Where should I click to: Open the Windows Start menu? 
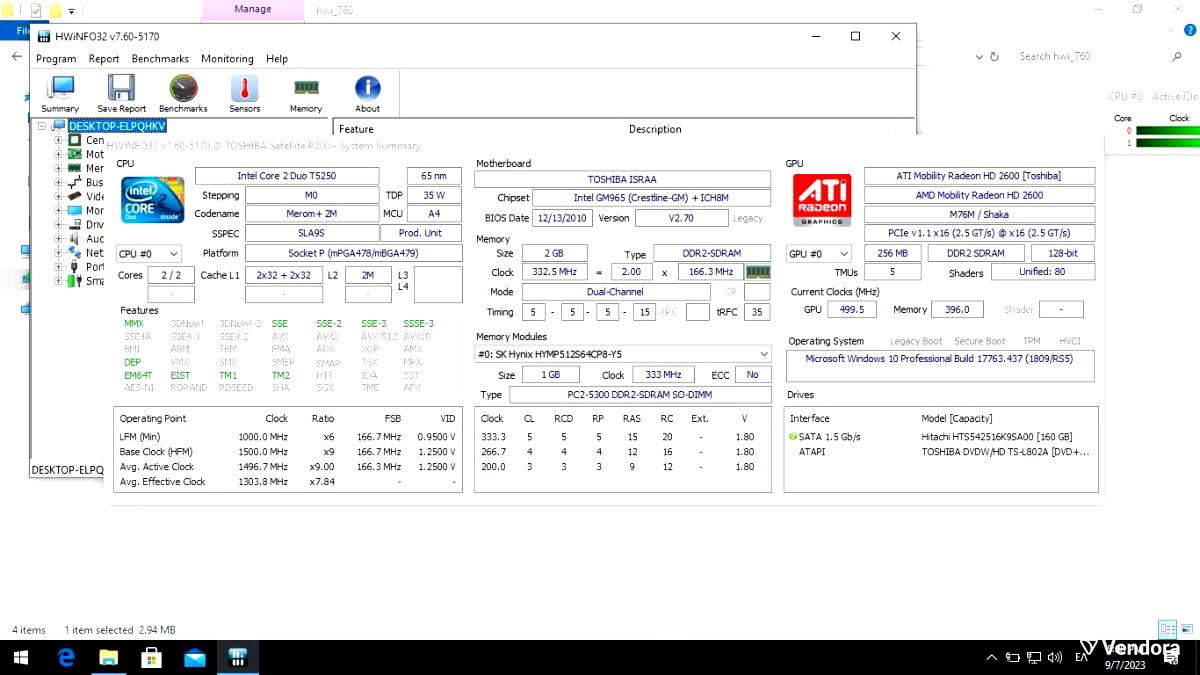[21, 658]
